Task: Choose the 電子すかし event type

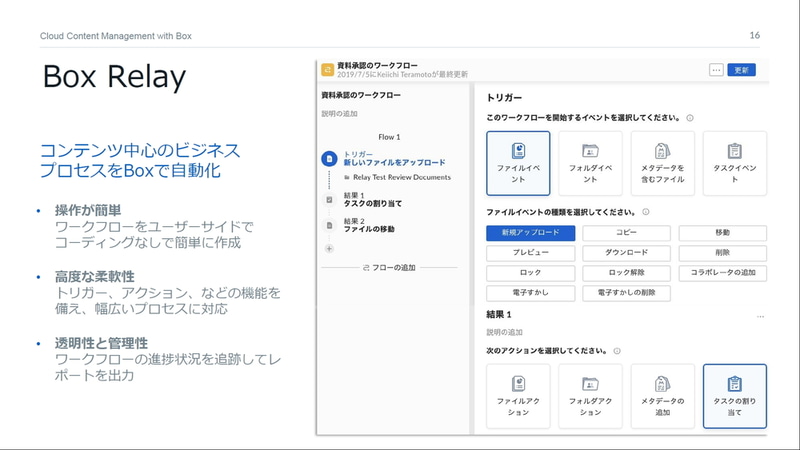Action: coord(531,293)
